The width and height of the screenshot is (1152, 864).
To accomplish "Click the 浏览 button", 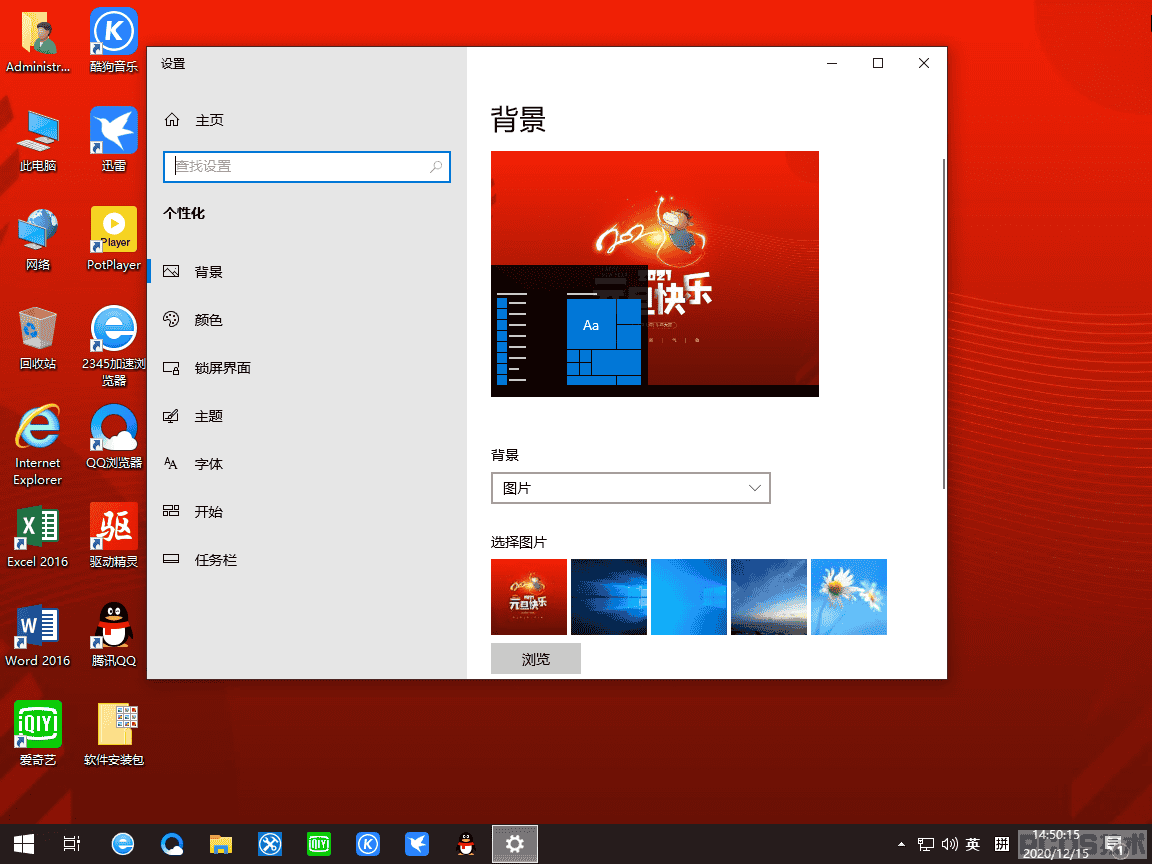I will [x=536, y=659].
